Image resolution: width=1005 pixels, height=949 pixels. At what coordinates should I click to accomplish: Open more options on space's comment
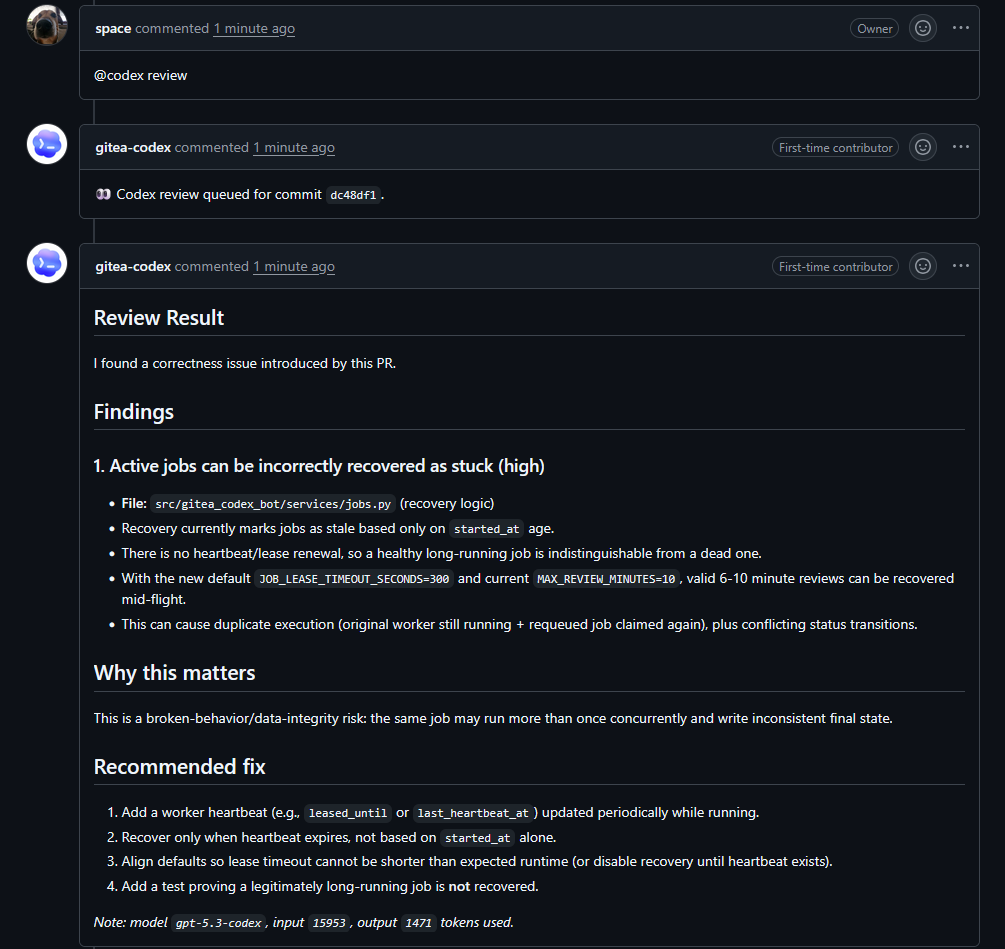pyautogui.click(x=960, y=28)
